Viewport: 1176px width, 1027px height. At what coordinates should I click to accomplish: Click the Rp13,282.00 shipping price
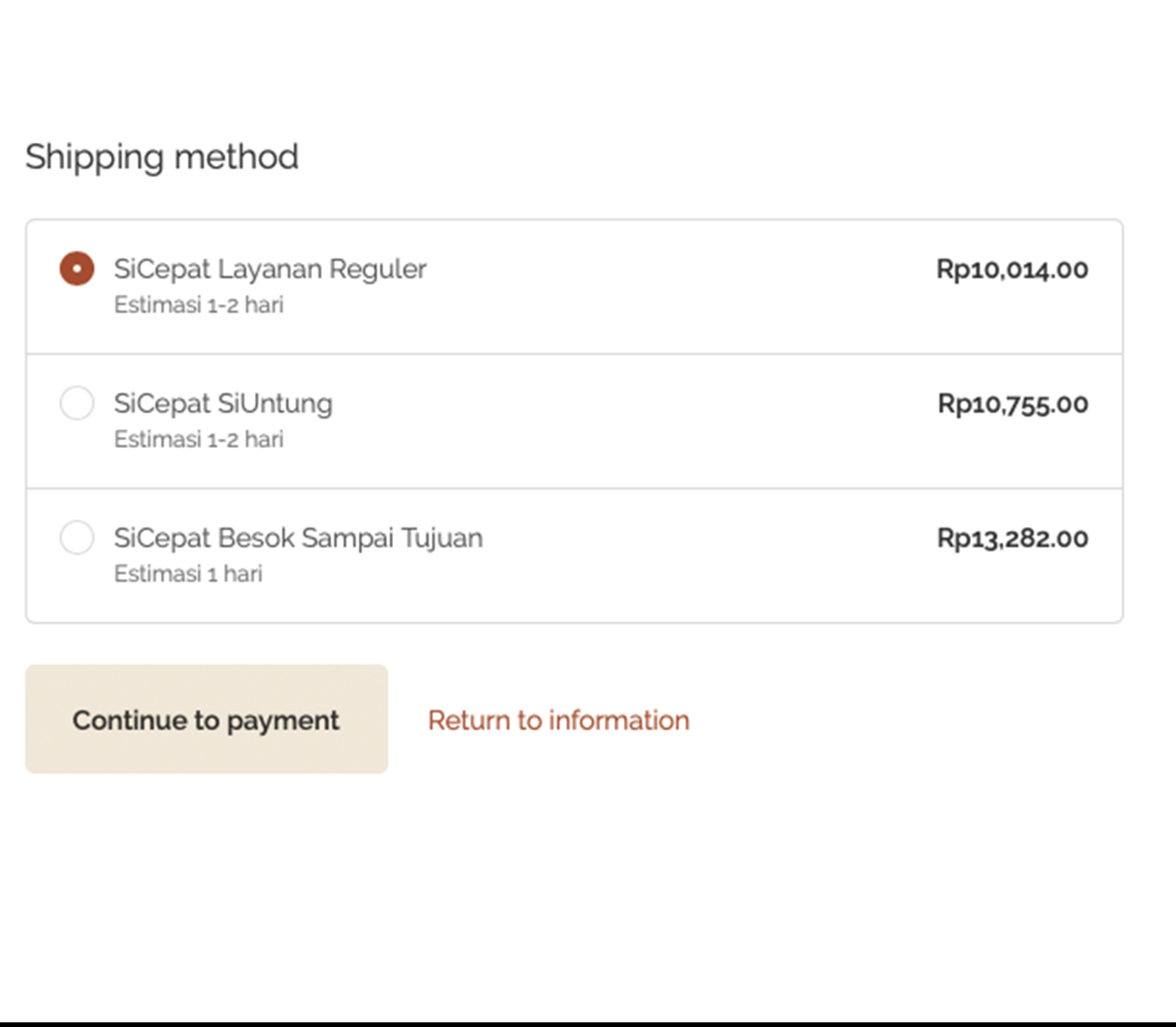tap(1012, 538)
